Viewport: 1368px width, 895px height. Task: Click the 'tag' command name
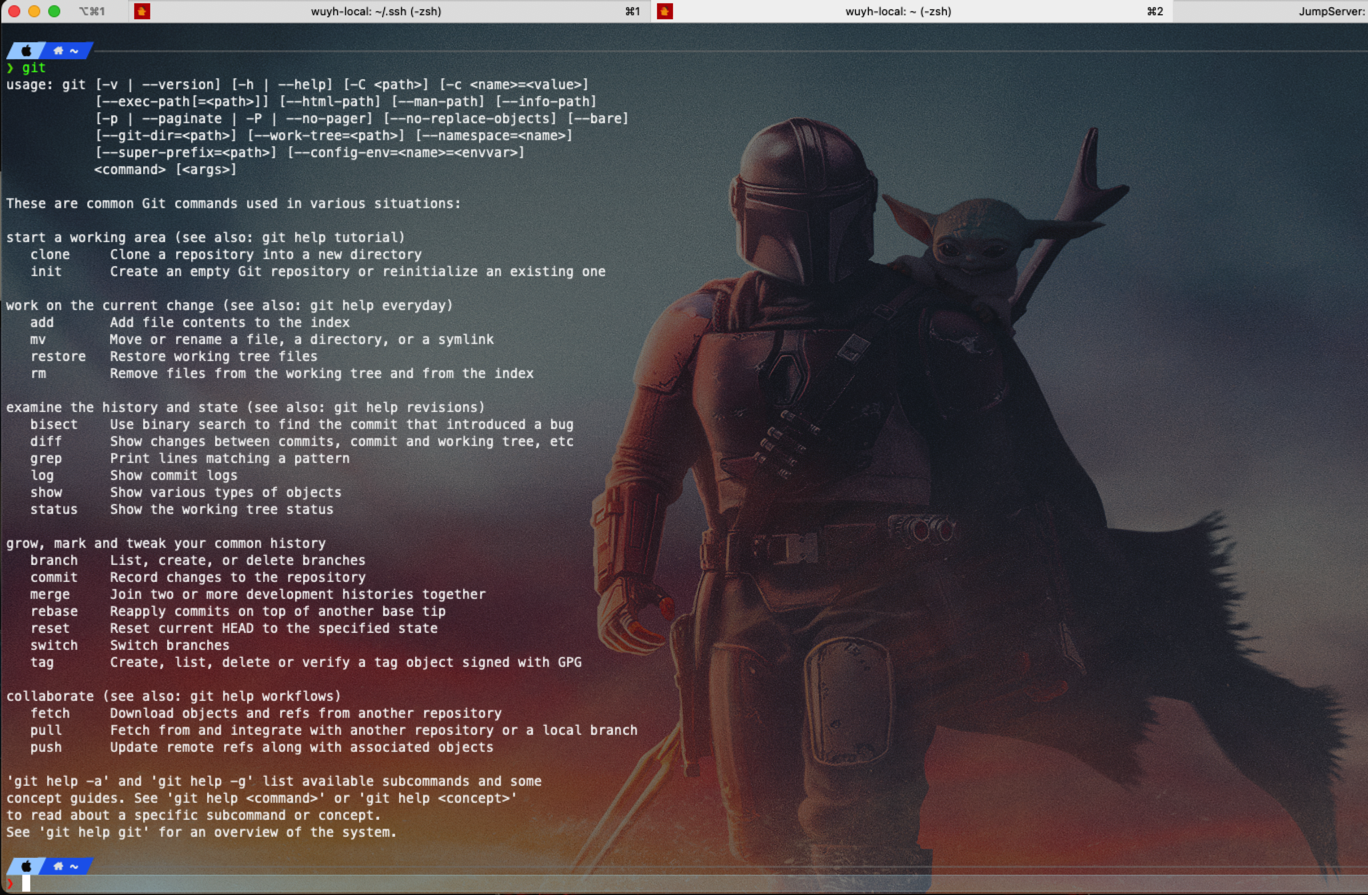click(42, 663)
